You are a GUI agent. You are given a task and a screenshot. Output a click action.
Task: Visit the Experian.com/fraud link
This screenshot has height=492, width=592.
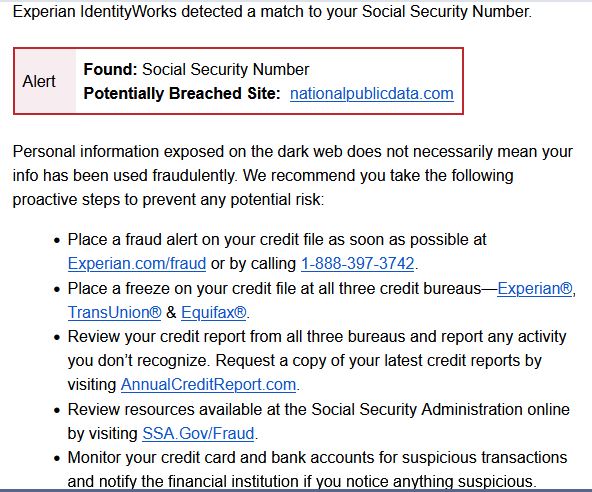137,263
